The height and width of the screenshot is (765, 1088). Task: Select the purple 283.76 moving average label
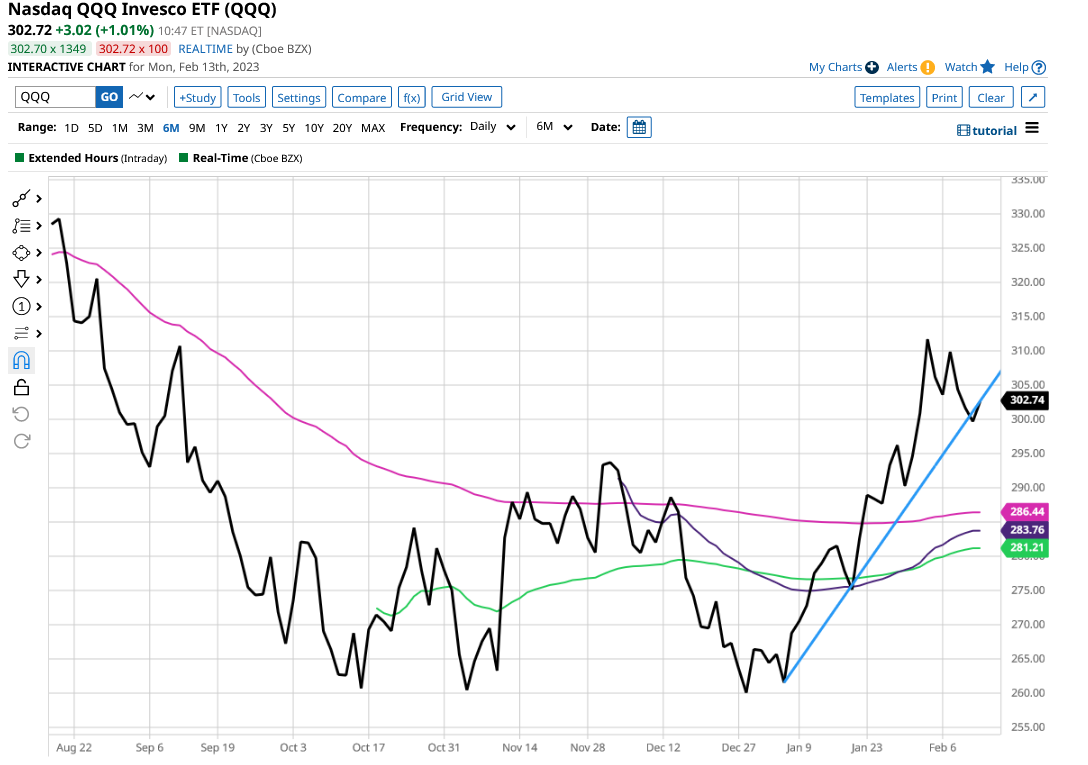1025,530
